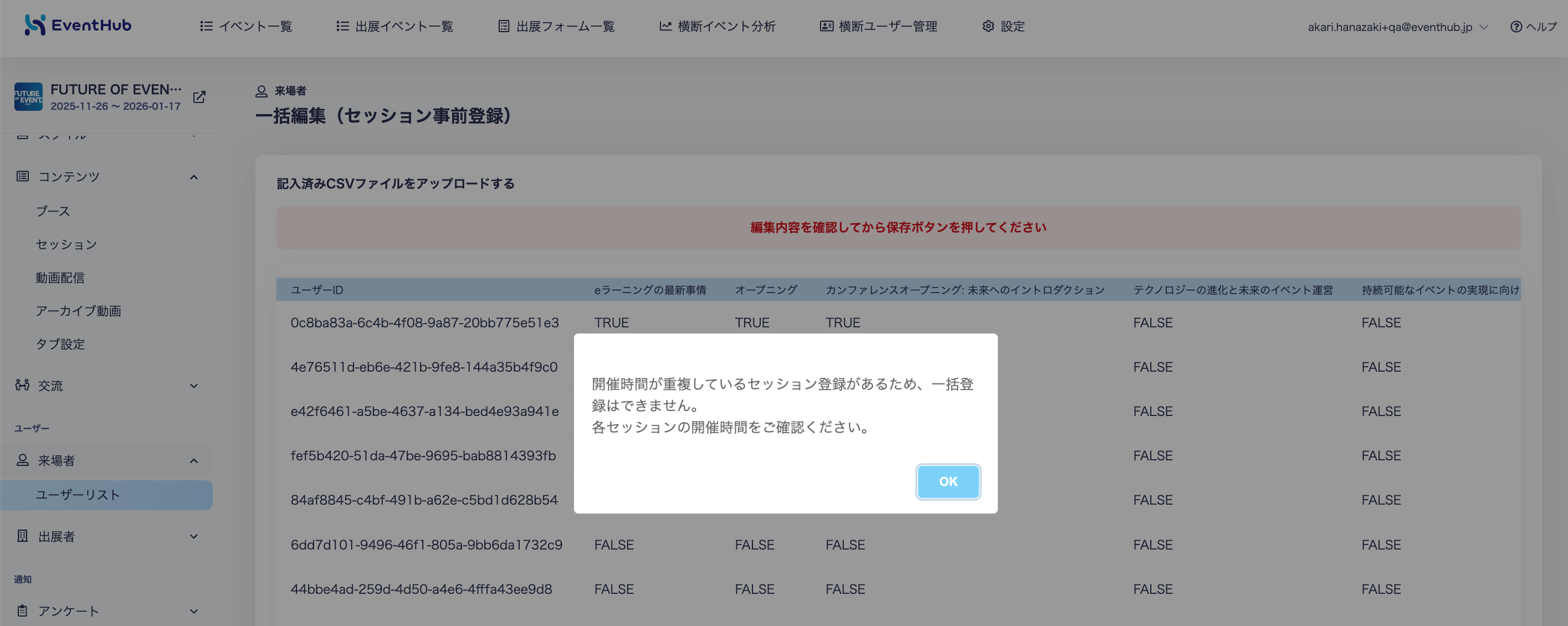Screen dimensions: 1568x626
Task: Click user ID 44bbe4ad-259d-4d50-a4e6-4fffa43ee9d8
Action: (x=421, y=589)
